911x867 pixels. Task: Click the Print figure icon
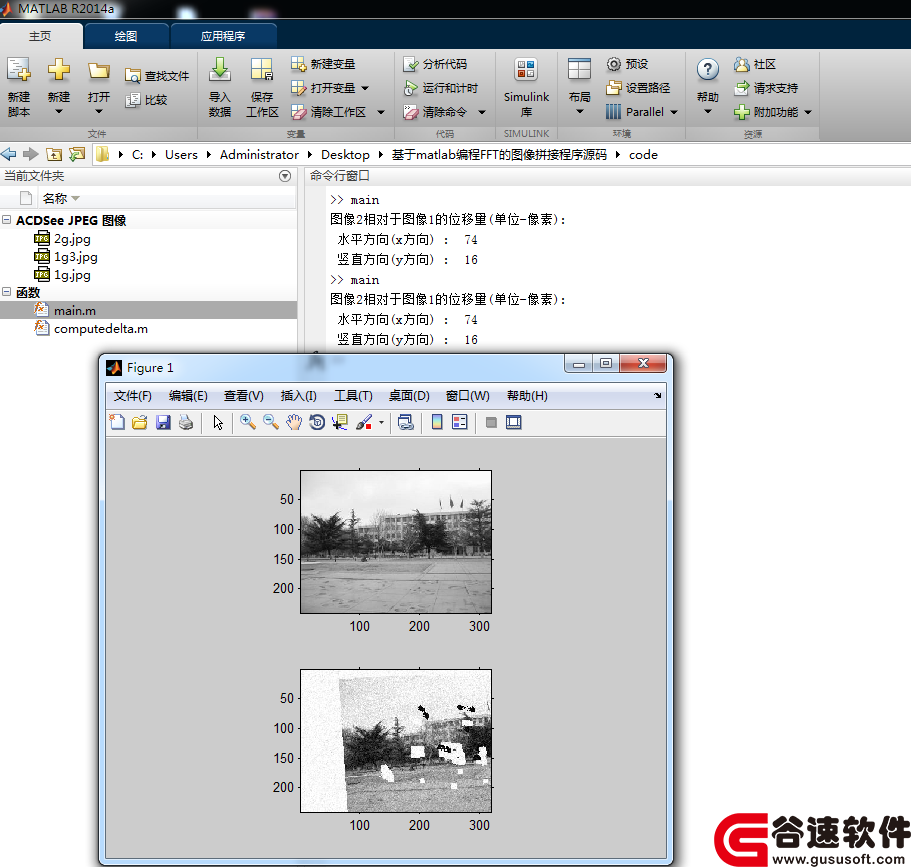coord(186,422)
